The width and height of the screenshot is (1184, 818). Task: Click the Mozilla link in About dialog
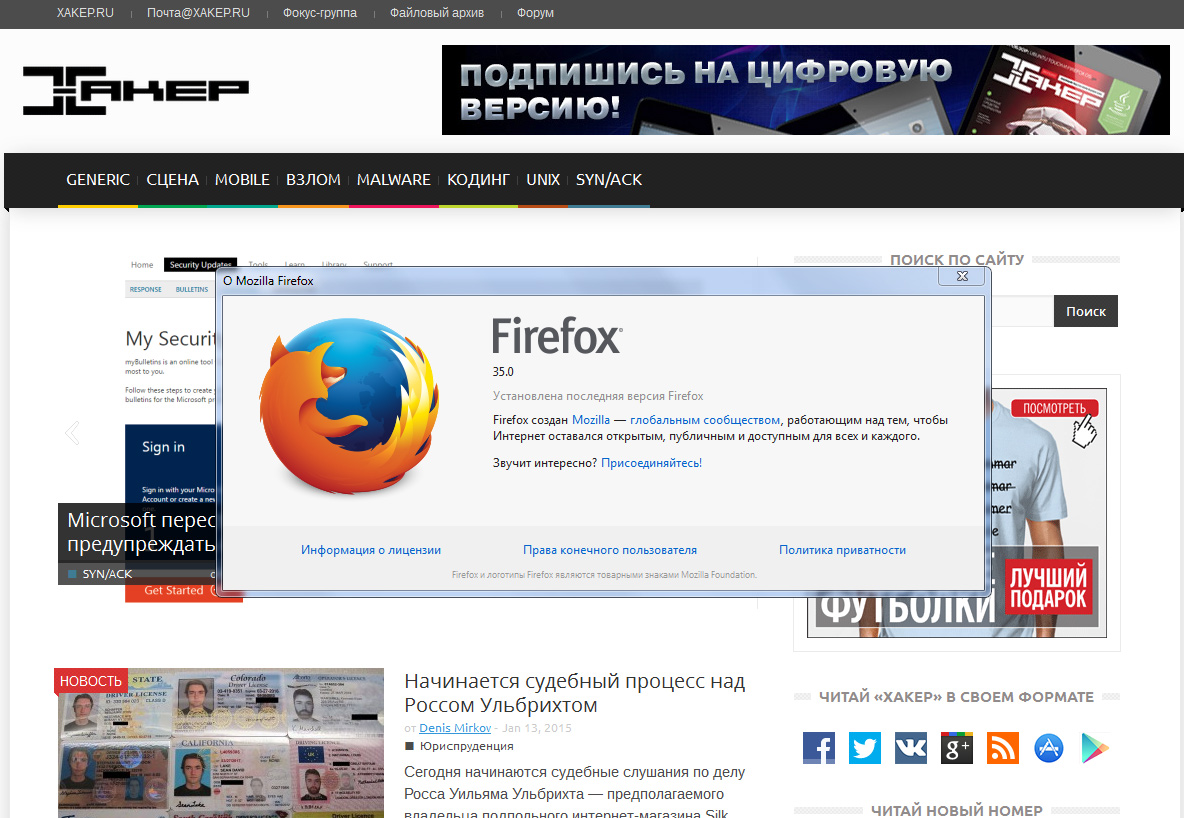[x=590, y=420]
